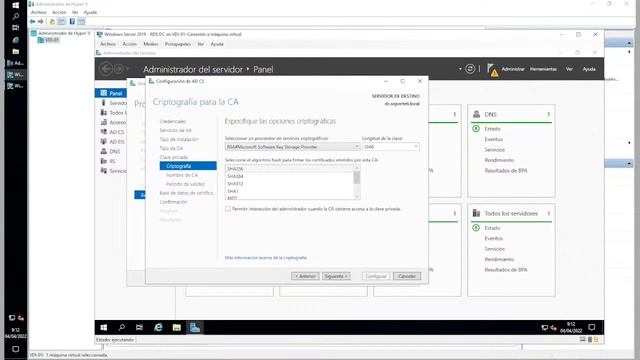The width and height of the screenshot is (640, 360).
Task: Open Internet Explorer in guest taskbar
Action: pos(158,327)
